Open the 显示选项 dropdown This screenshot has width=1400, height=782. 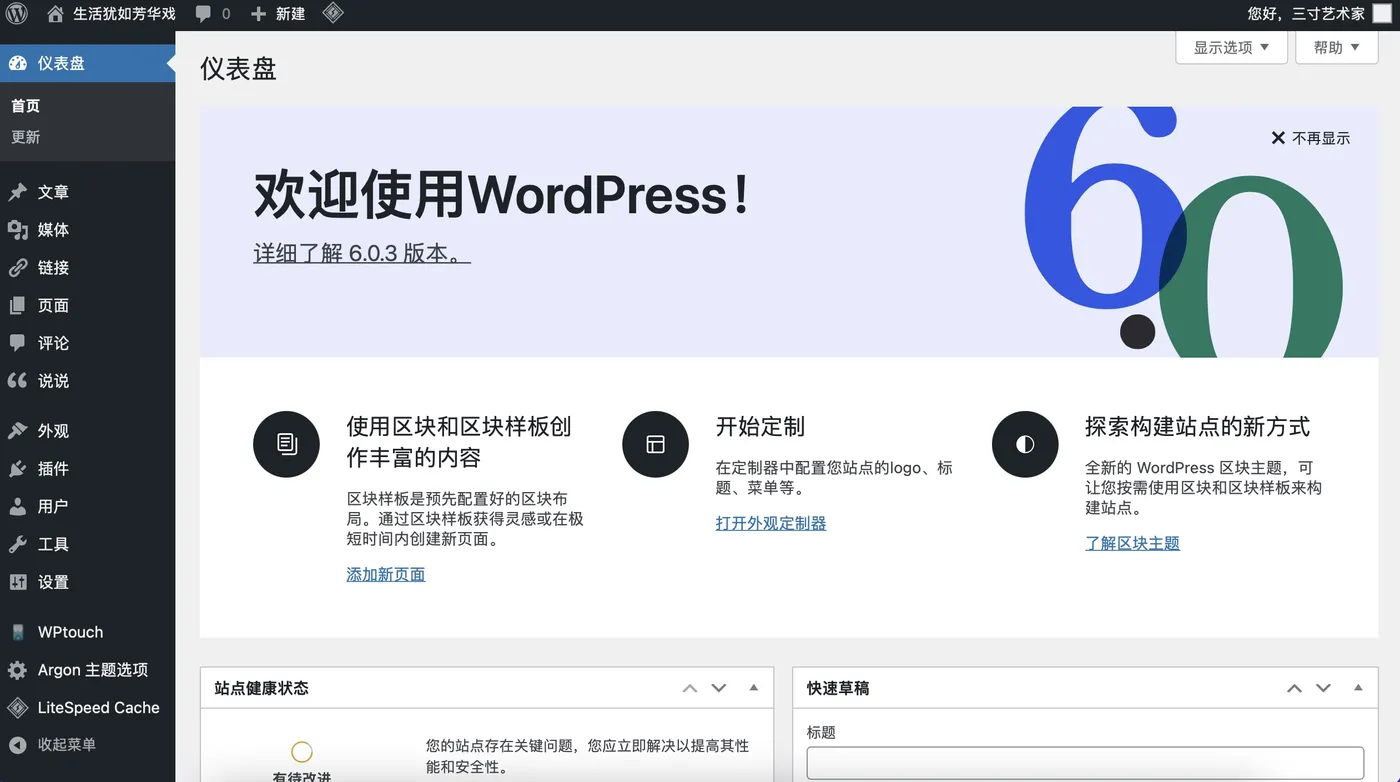coord(1231,47)
